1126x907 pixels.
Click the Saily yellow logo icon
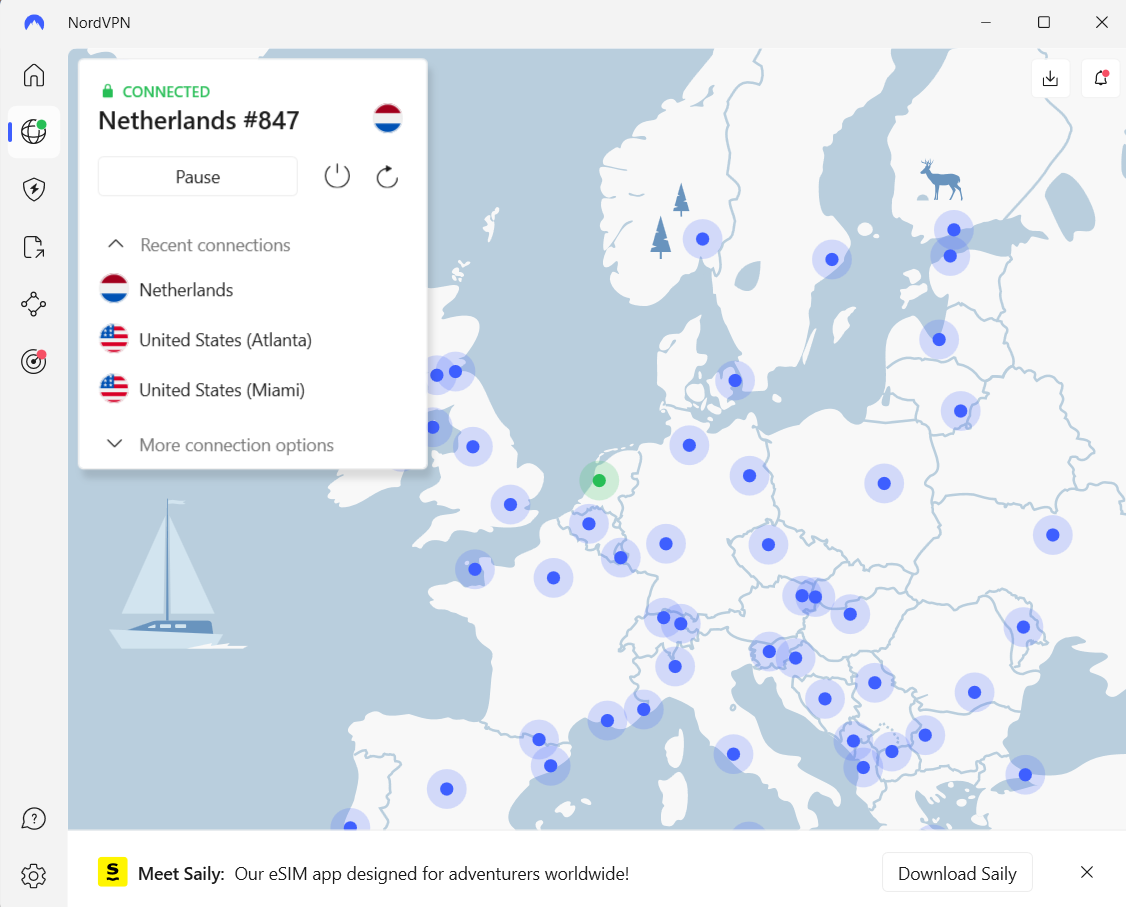113,872
